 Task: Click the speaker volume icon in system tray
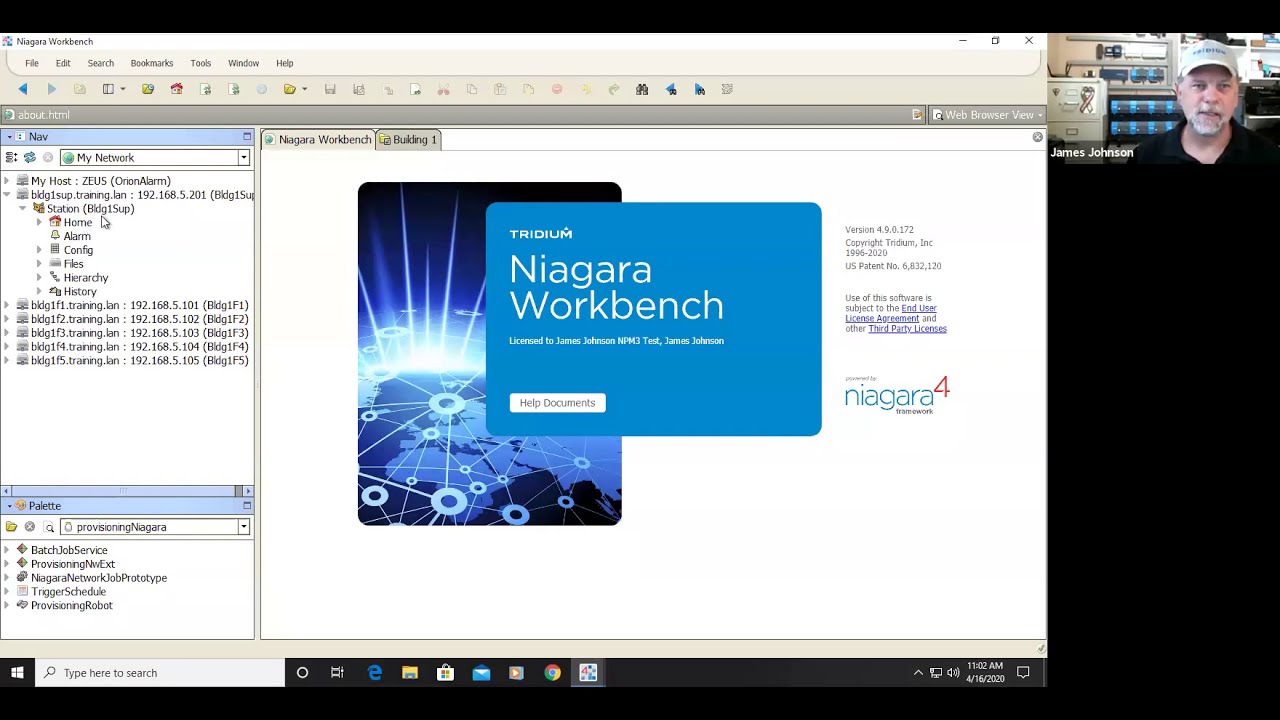[x=953, y=673]
